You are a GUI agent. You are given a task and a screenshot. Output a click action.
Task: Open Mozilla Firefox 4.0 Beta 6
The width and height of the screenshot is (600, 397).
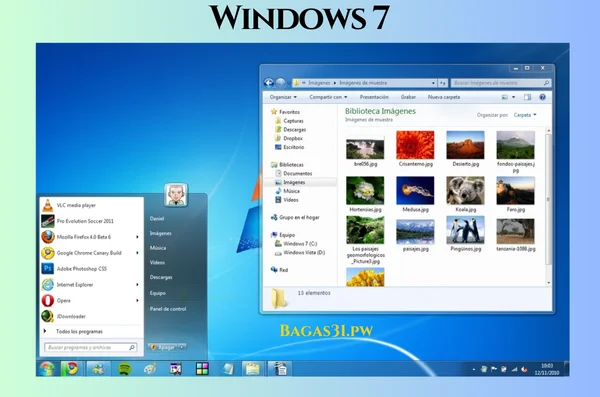pyautogui.click(x=91, y=237)
